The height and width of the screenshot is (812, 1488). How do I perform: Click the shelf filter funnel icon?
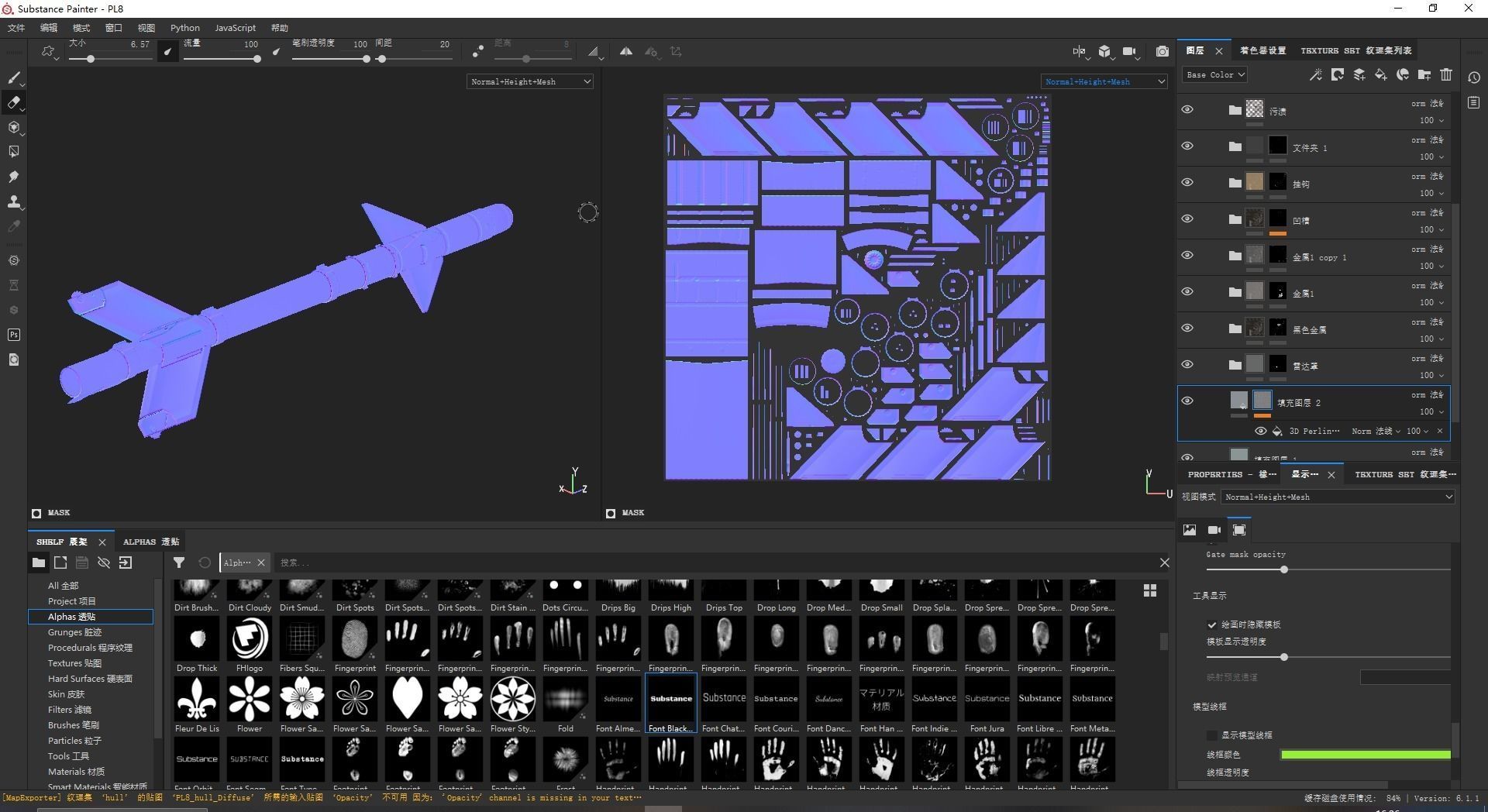click(x=179, y=563)
